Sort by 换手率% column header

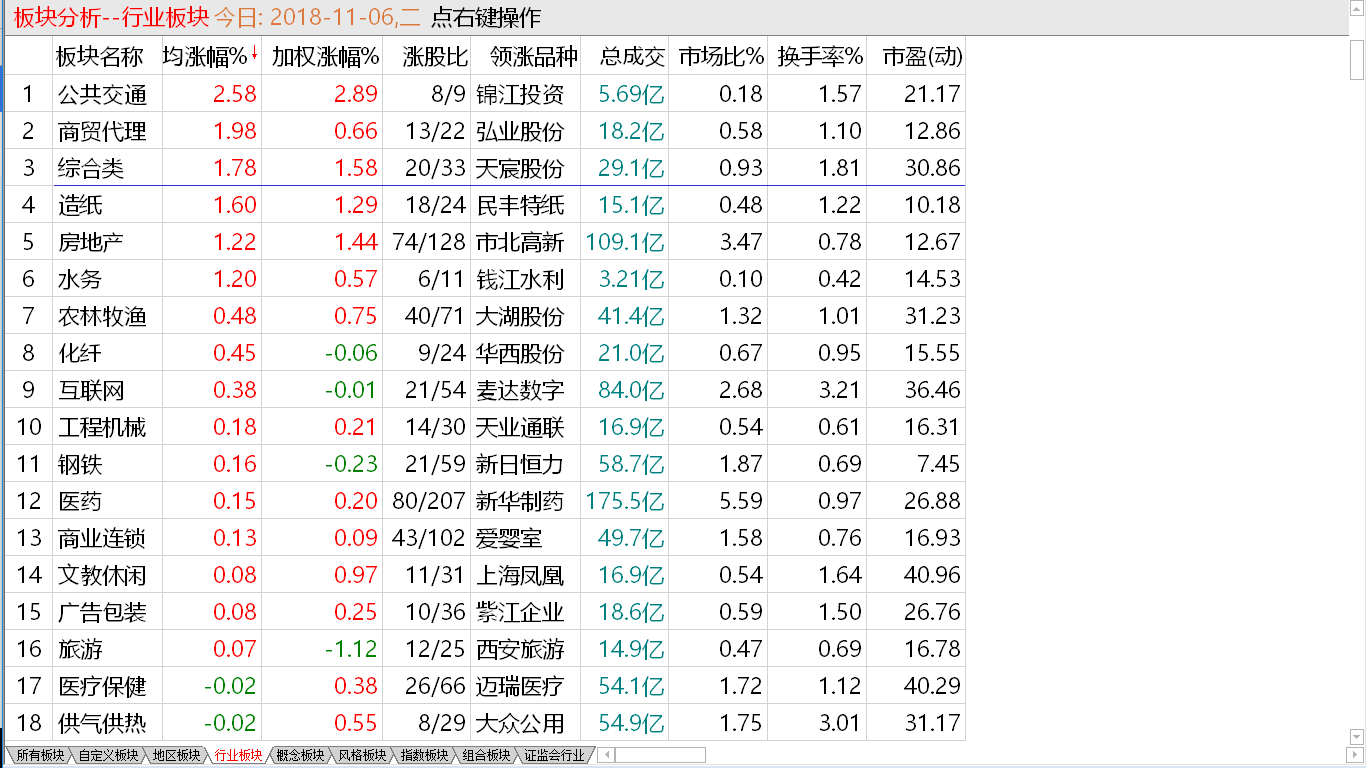817,57
